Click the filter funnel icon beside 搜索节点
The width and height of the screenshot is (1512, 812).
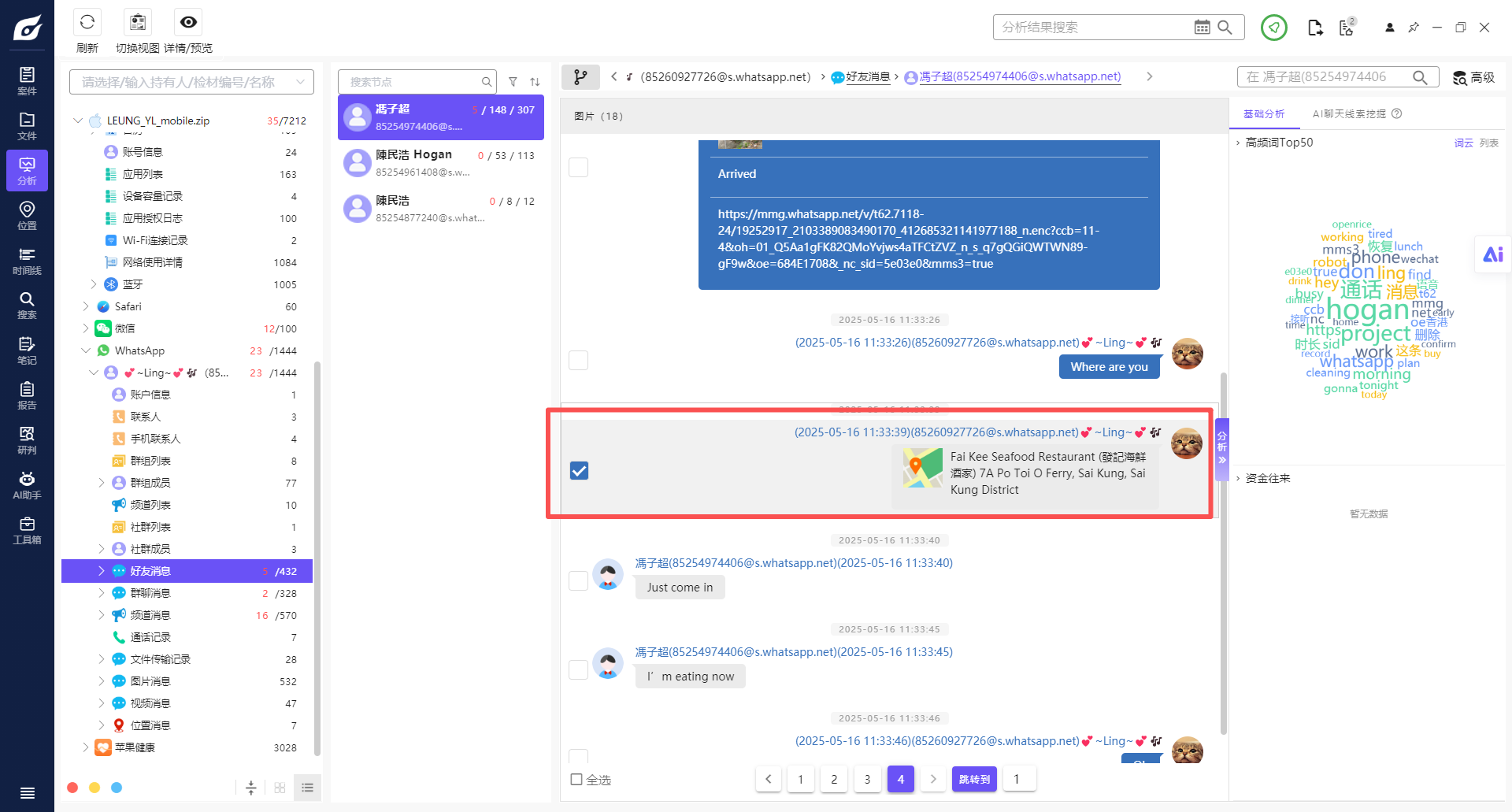click(513, 82)
